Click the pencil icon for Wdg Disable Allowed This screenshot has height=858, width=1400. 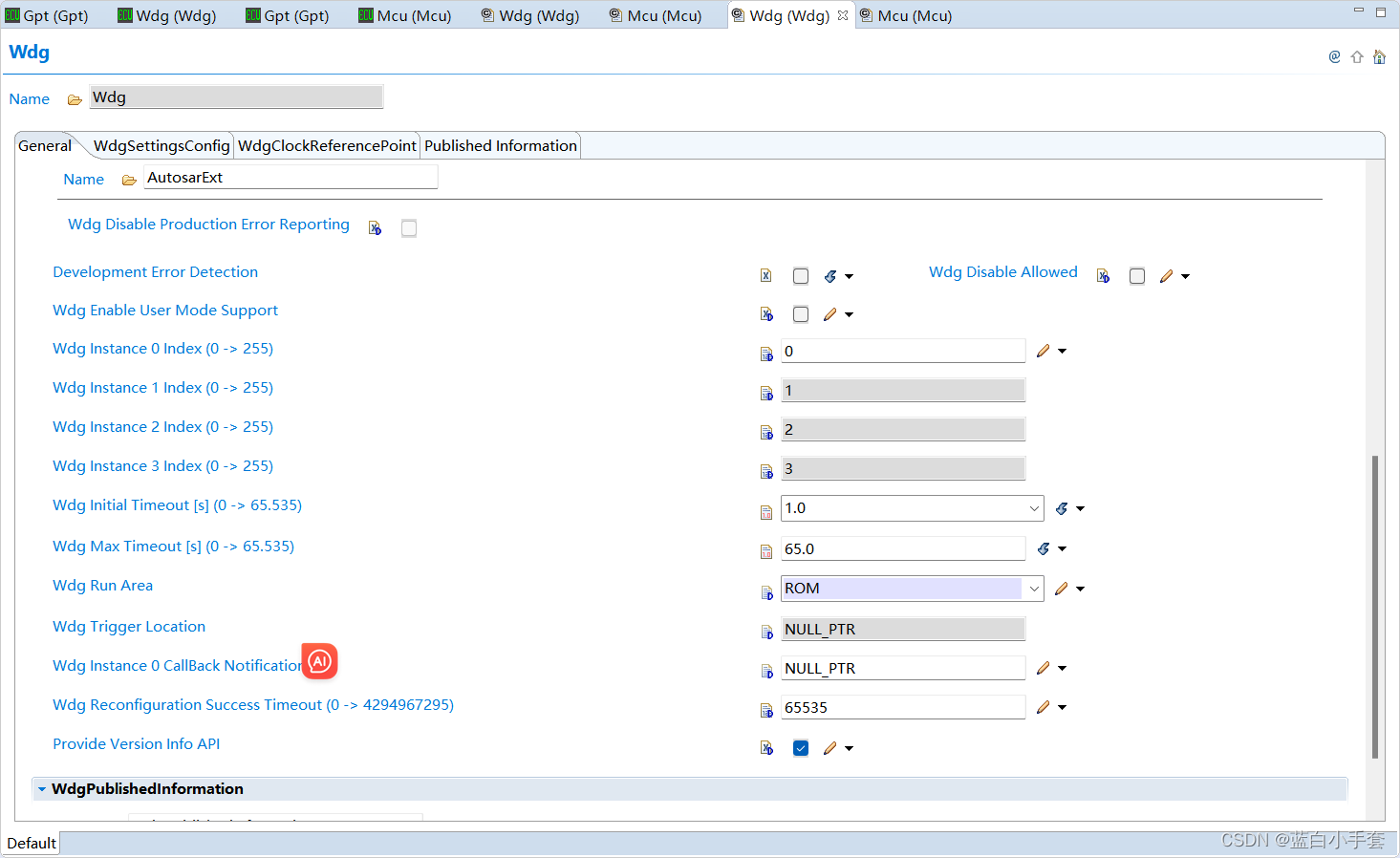[x=1166, y=276]
